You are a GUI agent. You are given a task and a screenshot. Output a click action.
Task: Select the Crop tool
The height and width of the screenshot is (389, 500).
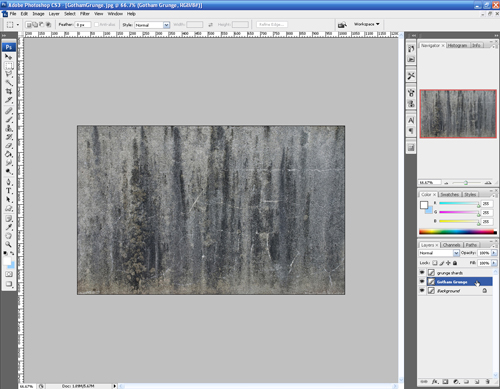pyautogui.click(x=9, y=91)
